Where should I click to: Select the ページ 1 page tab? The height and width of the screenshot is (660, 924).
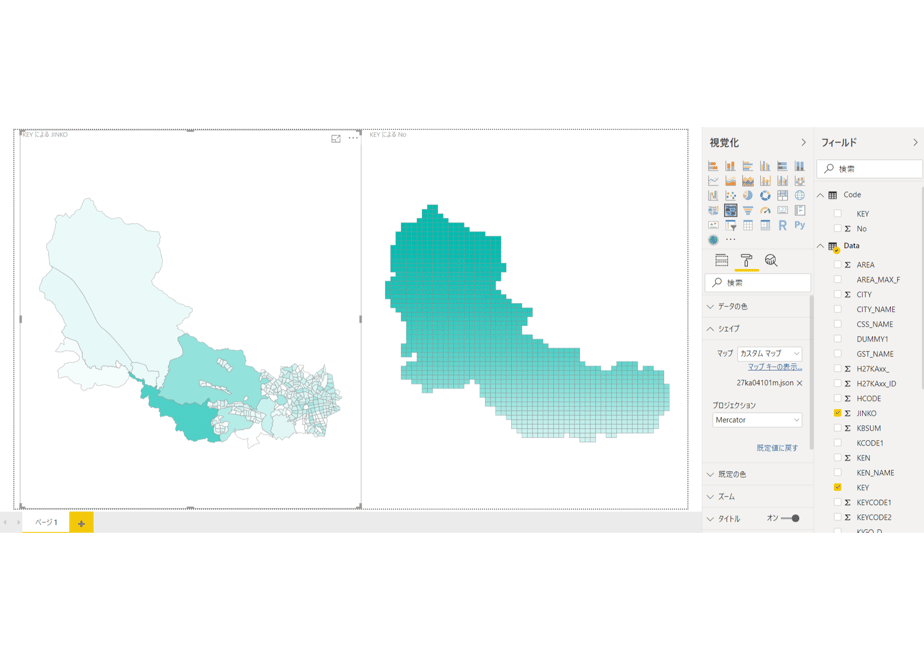tap(46, 522)
